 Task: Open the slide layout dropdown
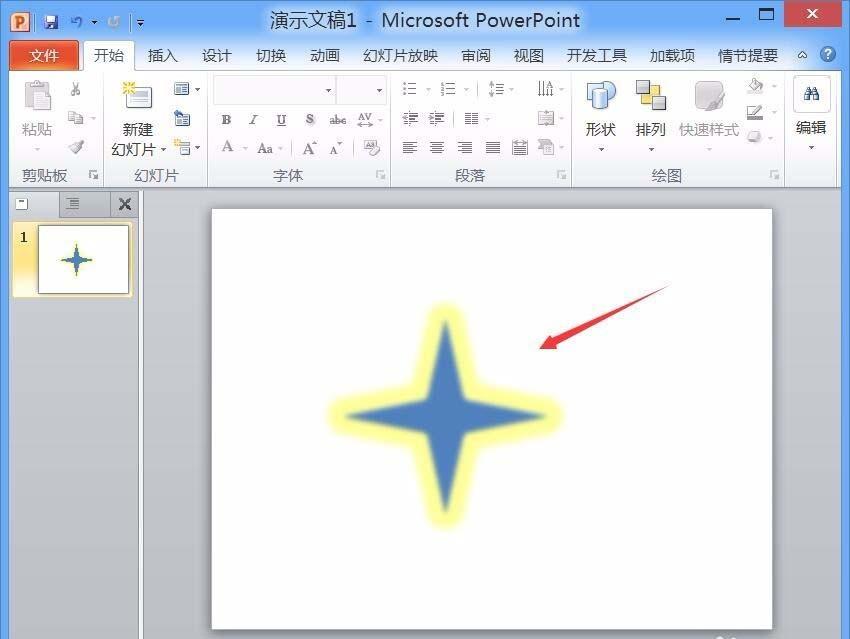coord(186,90)
